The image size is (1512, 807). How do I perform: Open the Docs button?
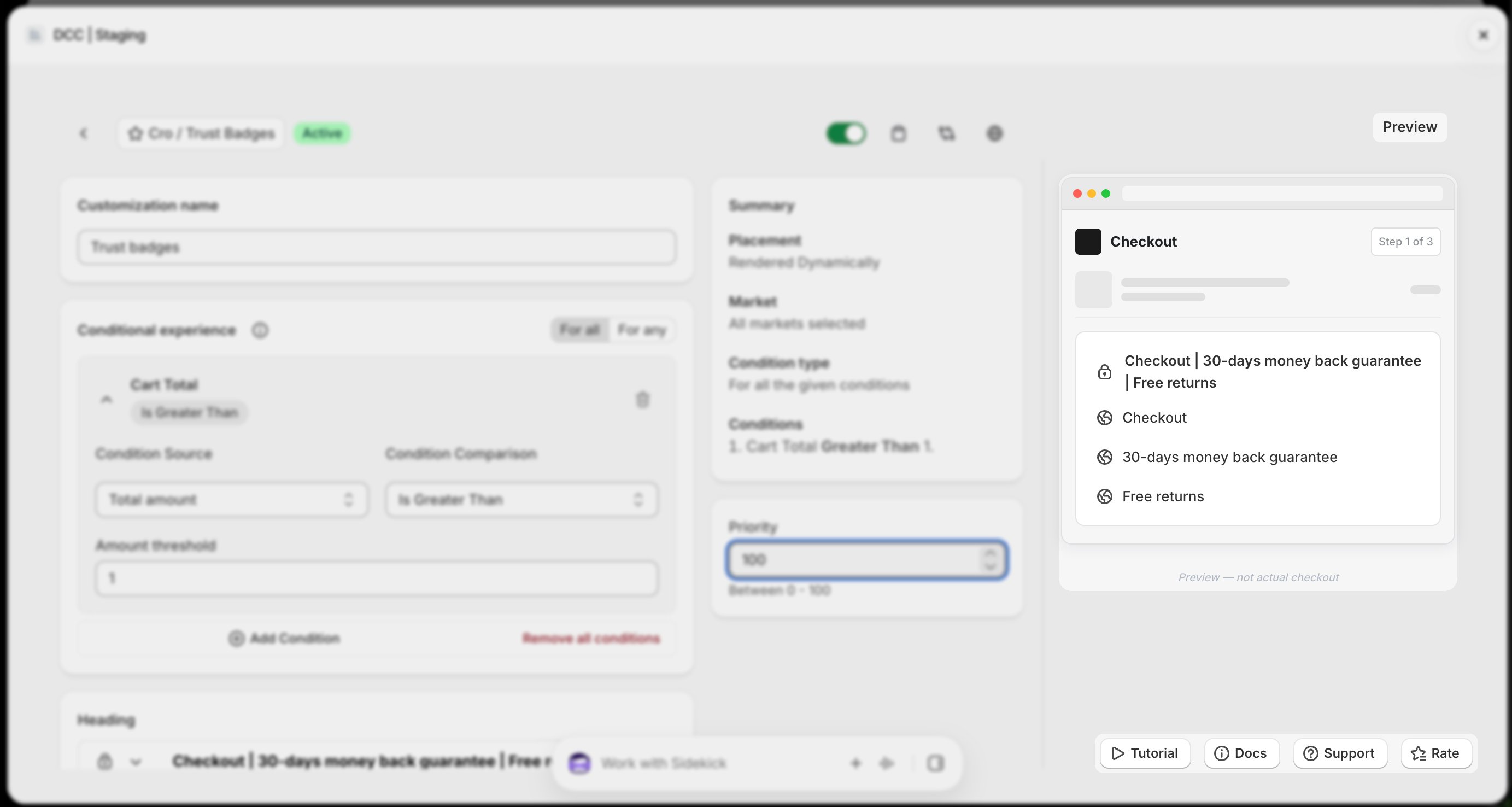tap(1241, 753)
